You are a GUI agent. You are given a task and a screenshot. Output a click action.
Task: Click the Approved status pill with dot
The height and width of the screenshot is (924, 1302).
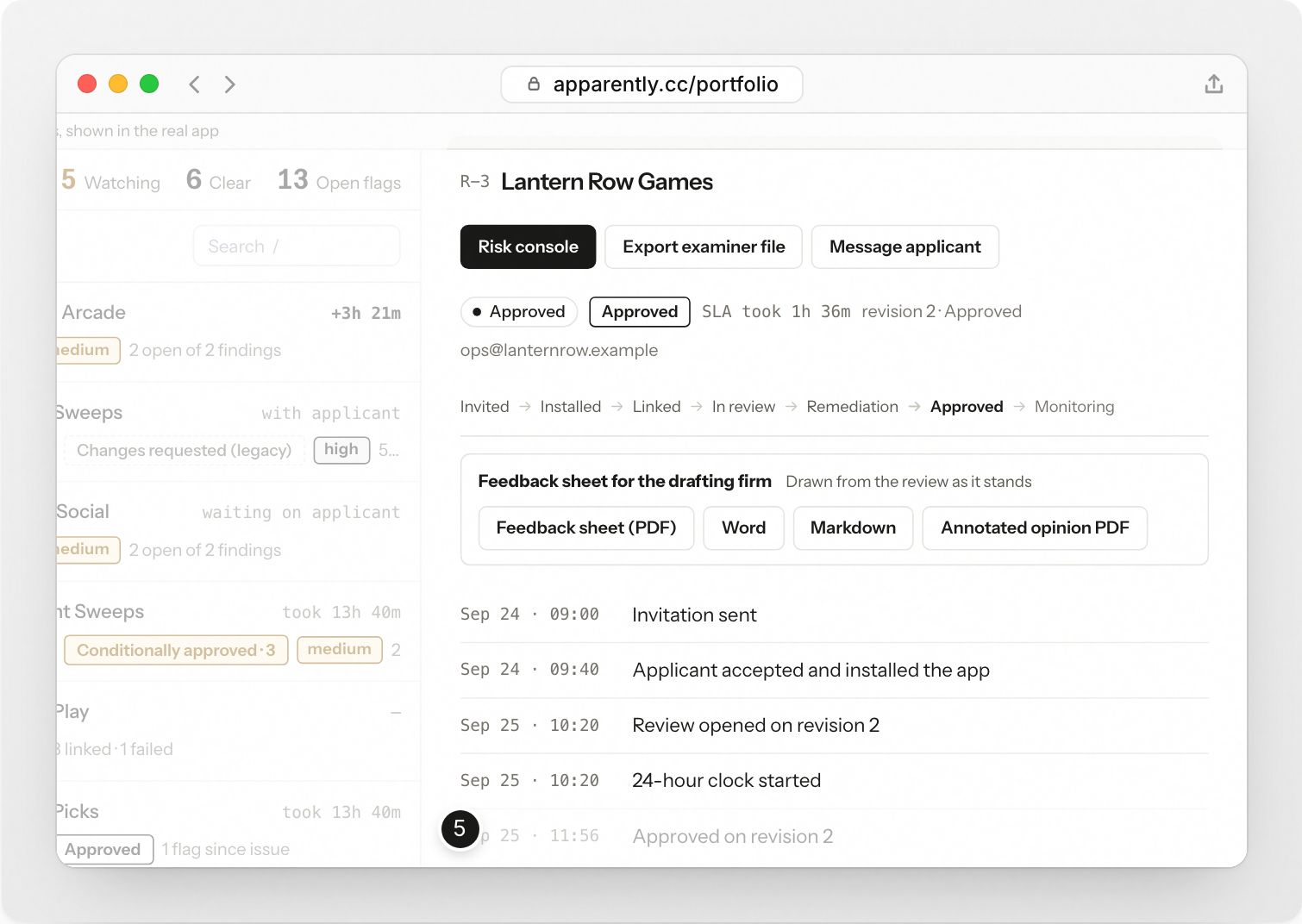point(518,311)
